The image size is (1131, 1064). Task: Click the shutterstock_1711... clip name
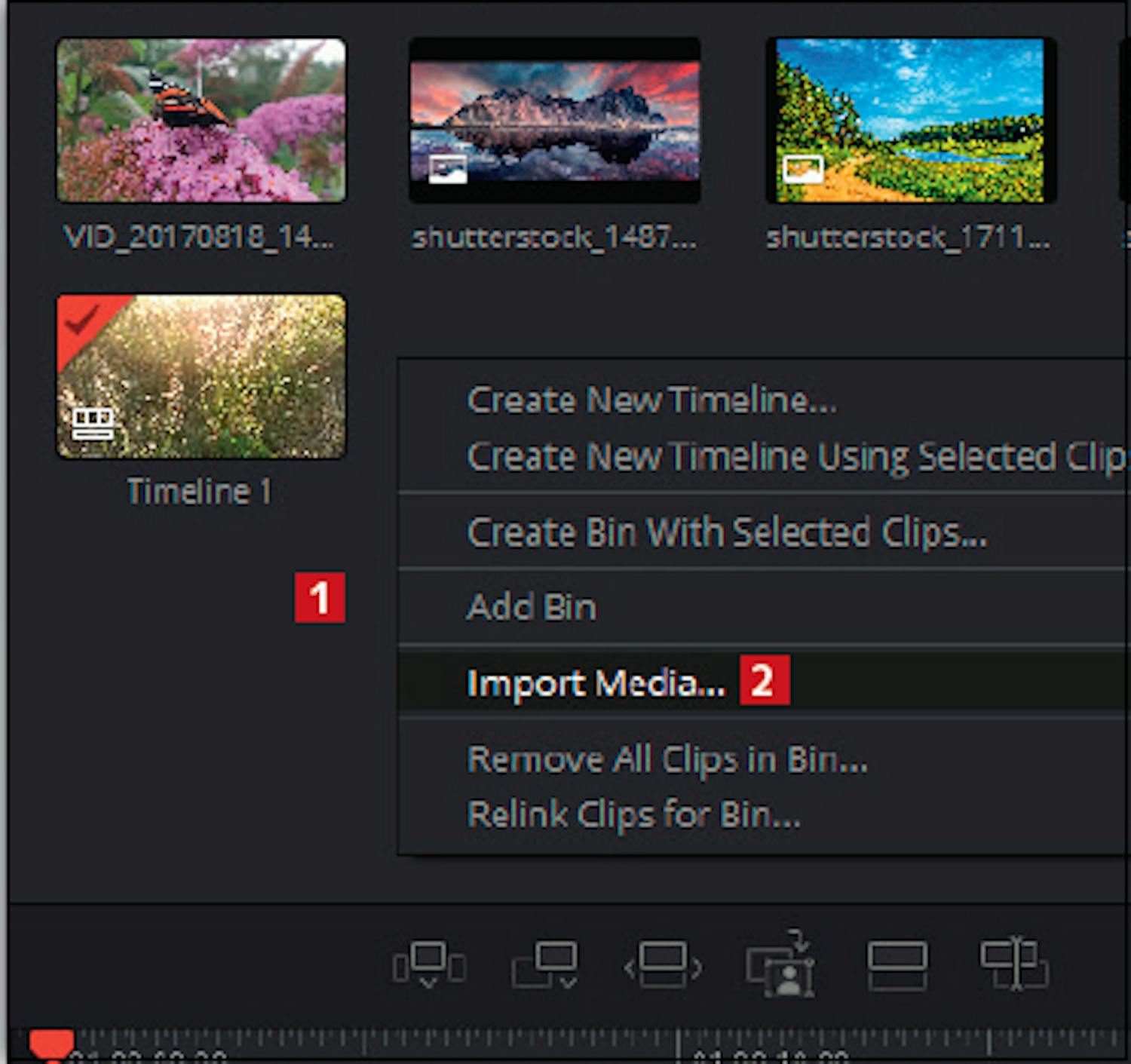tap(909, 238)
